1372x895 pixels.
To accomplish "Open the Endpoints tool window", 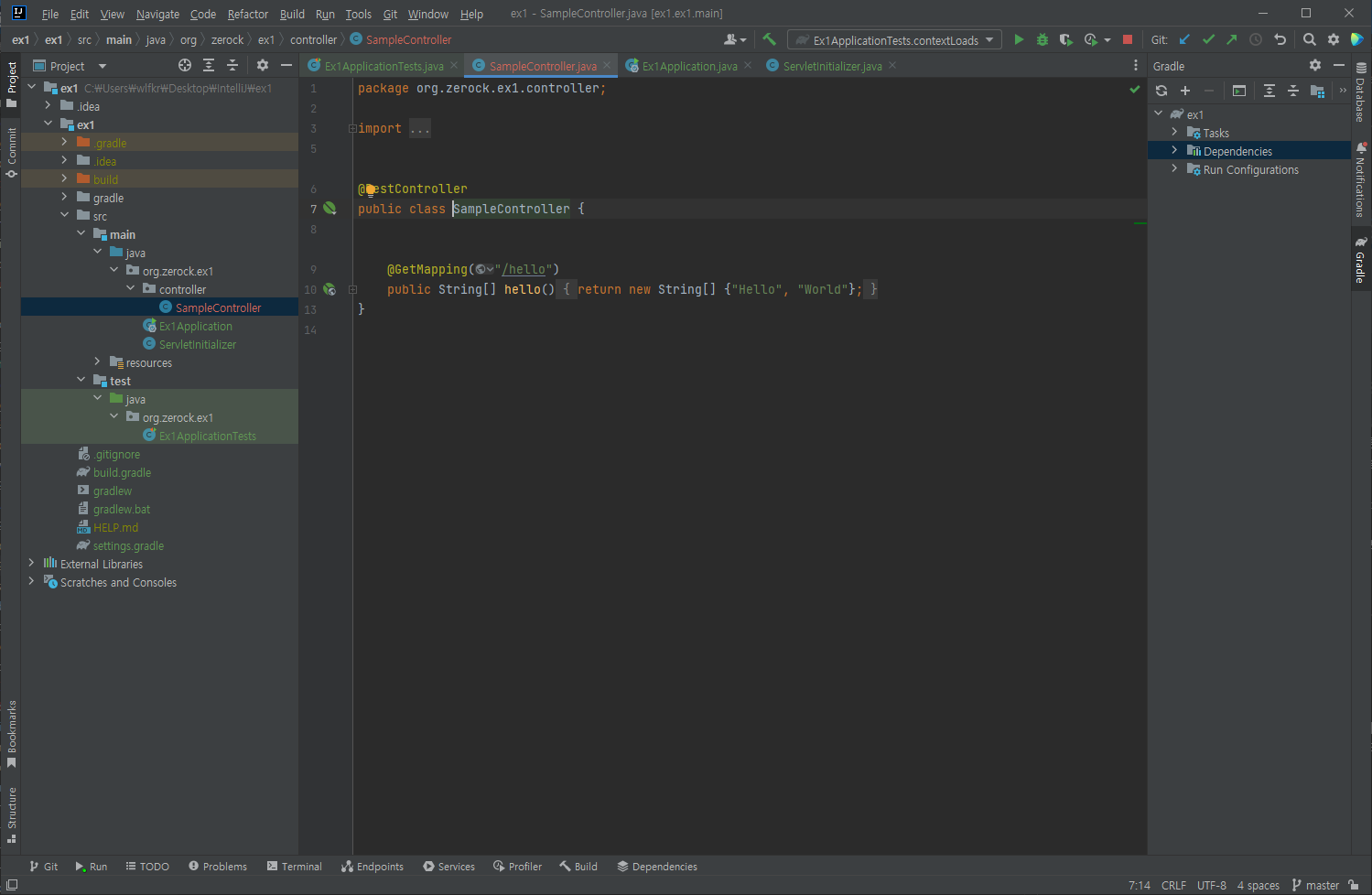I will 373,867.
